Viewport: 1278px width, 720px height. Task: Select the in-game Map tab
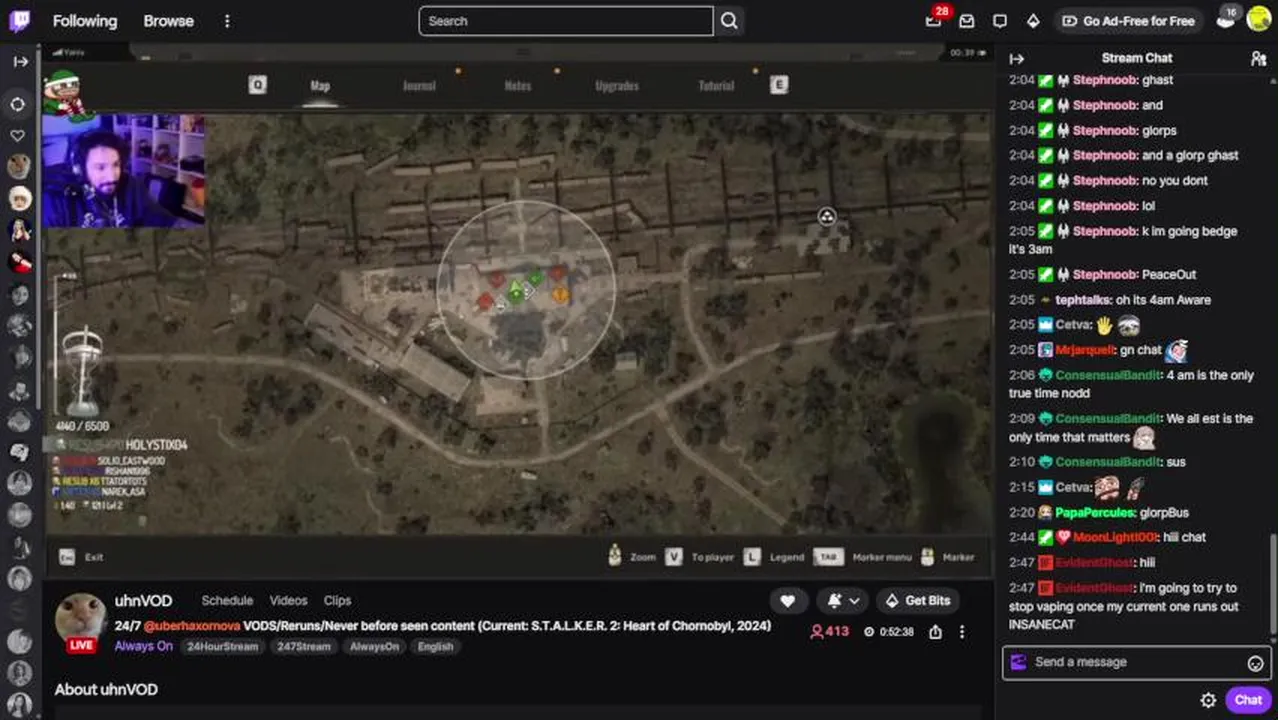tap(320, 86)
